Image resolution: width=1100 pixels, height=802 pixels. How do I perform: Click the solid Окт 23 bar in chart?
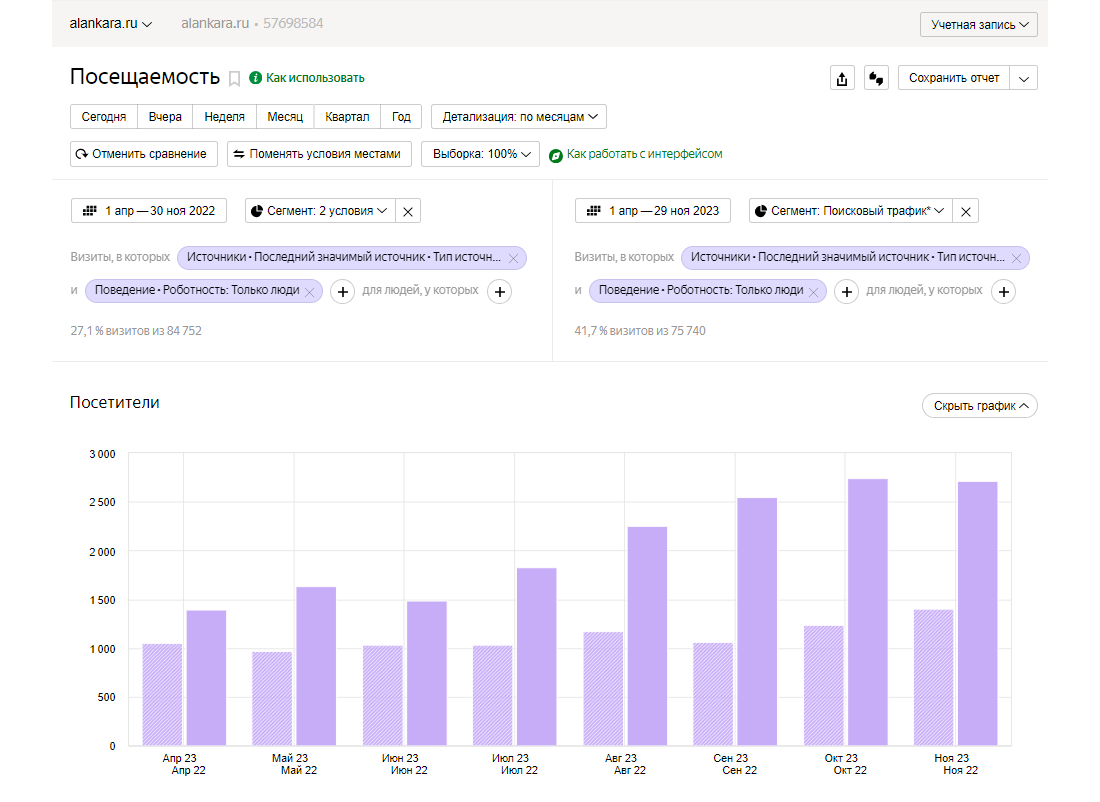[x=868, y=612]
